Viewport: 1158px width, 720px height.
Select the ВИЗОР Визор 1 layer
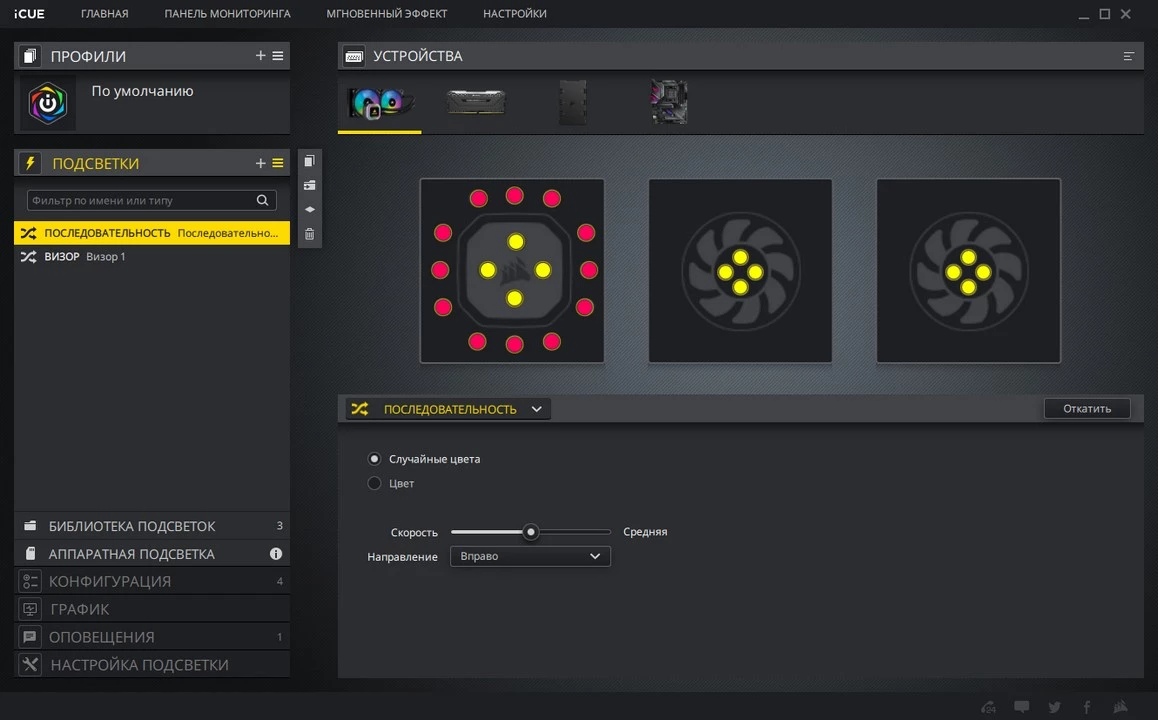(151, 256)
